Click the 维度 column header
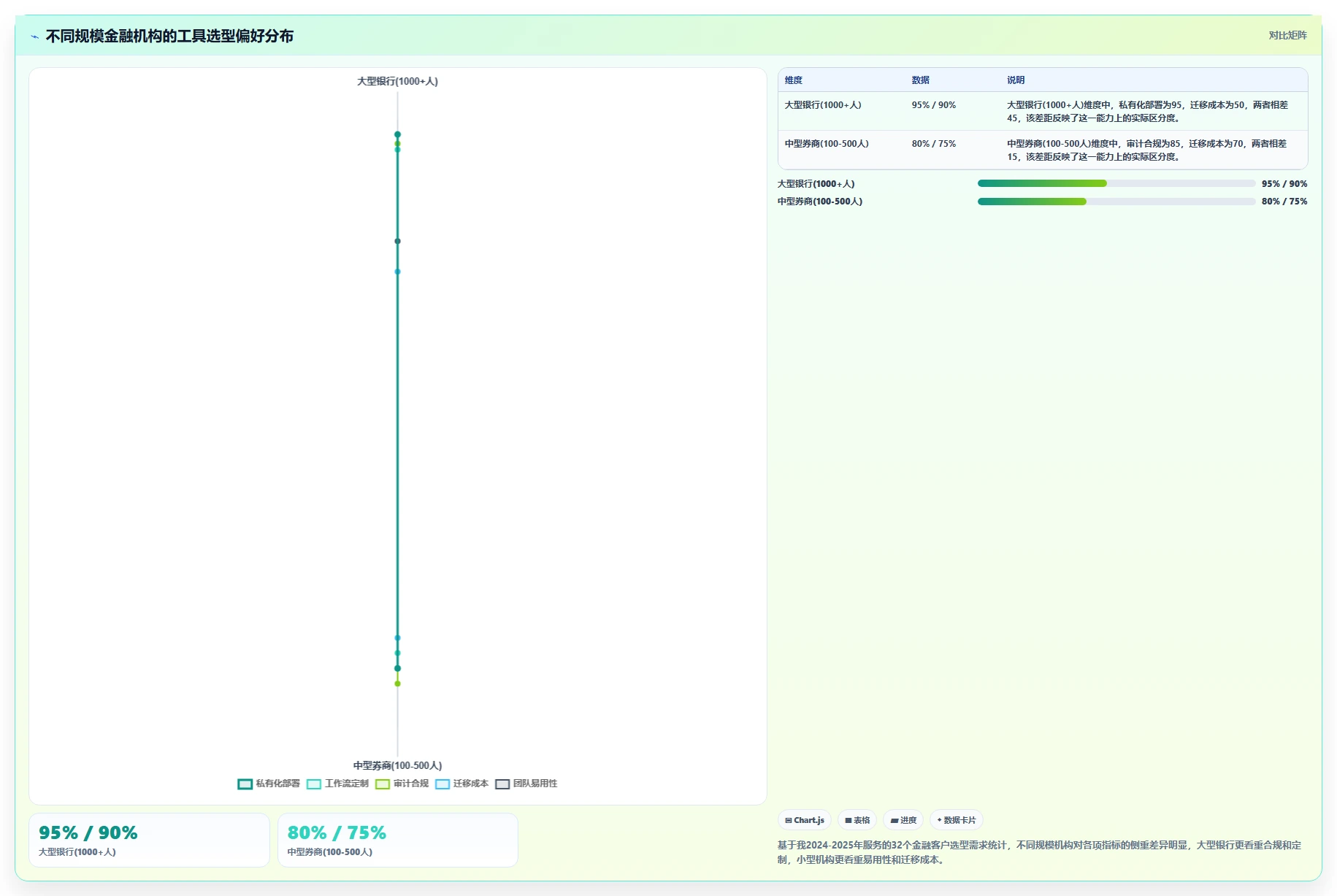1337x896 pixels. (794, 80)
